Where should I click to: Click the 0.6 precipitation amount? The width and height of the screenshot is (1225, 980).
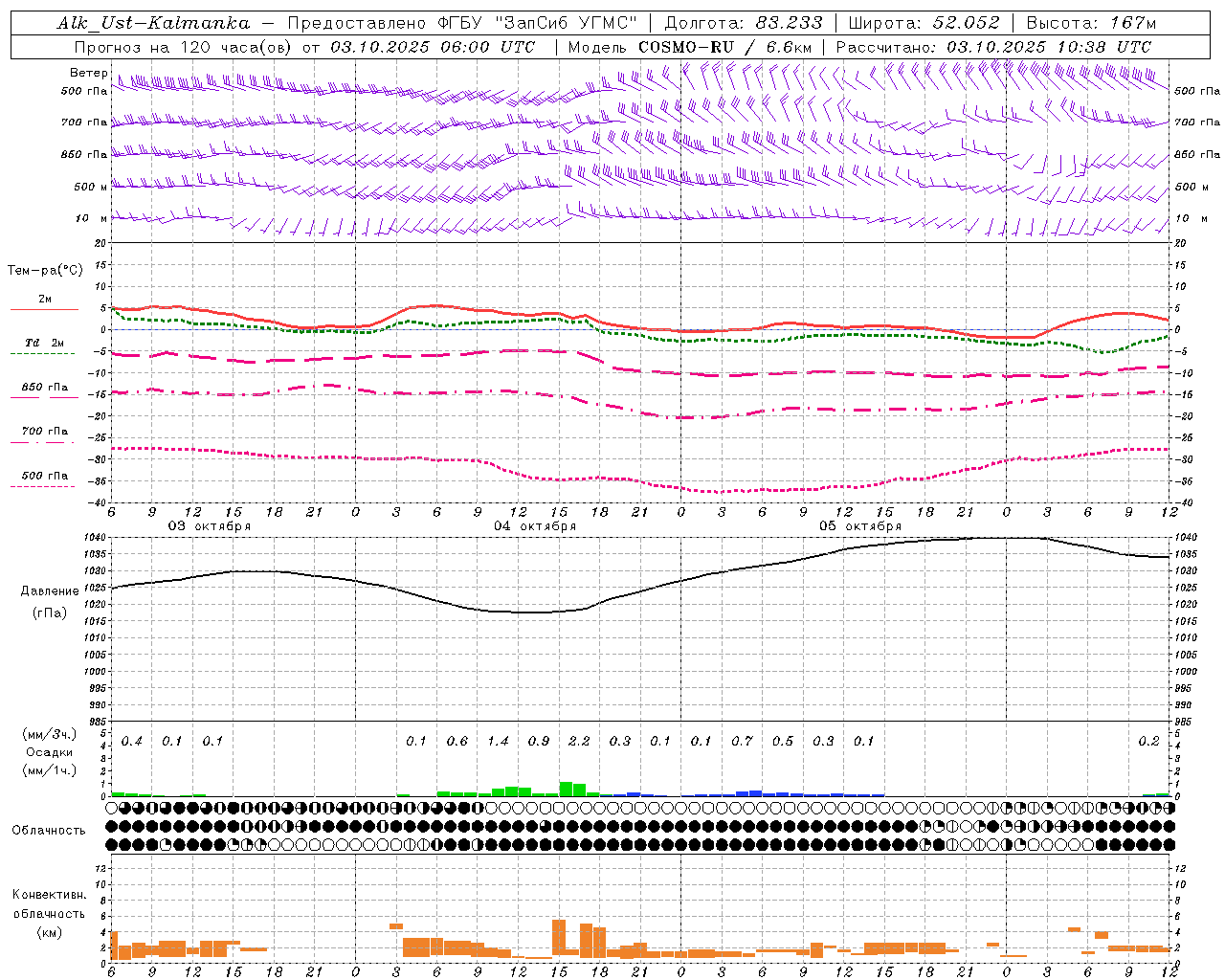(457, 742)
